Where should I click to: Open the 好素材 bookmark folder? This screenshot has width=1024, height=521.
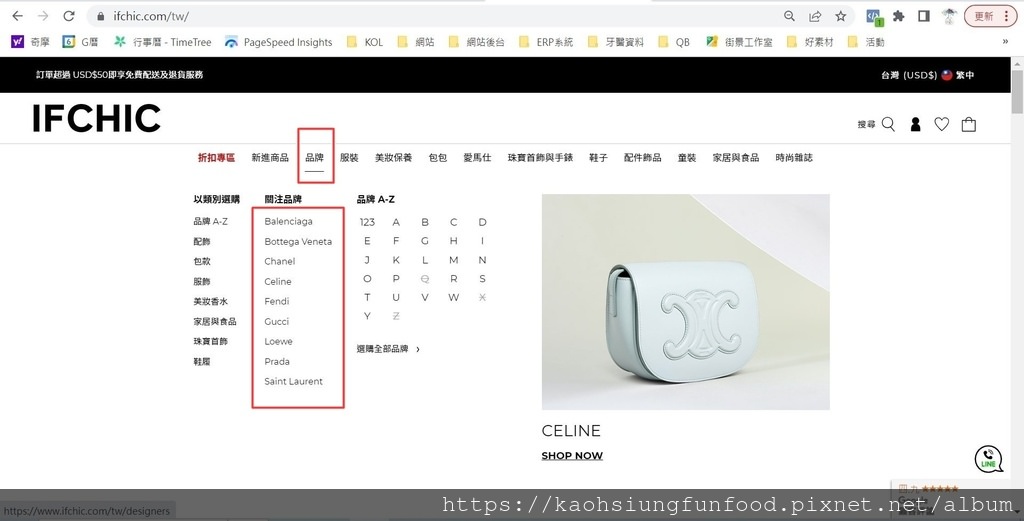[x=810, y=42]
